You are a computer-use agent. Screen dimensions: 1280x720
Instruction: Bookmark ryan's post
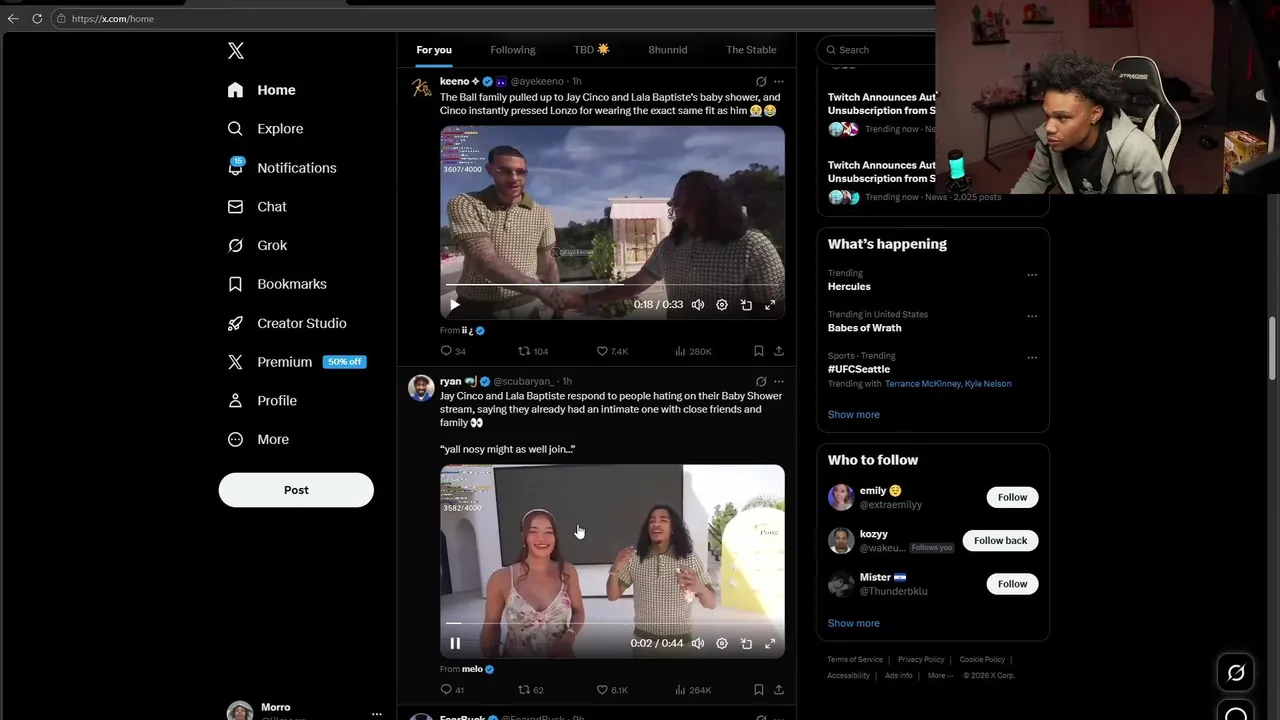click(759, 690)
